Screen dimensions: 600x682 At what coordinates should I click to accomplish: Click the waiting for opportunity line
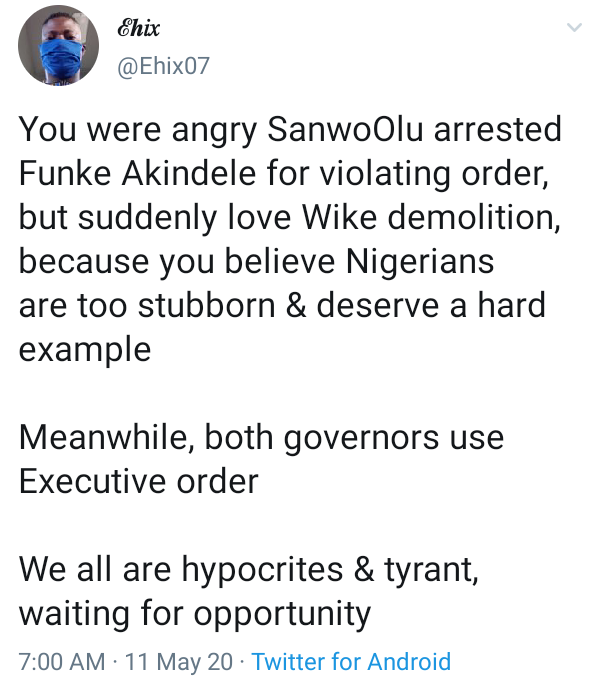pos(195,613)
